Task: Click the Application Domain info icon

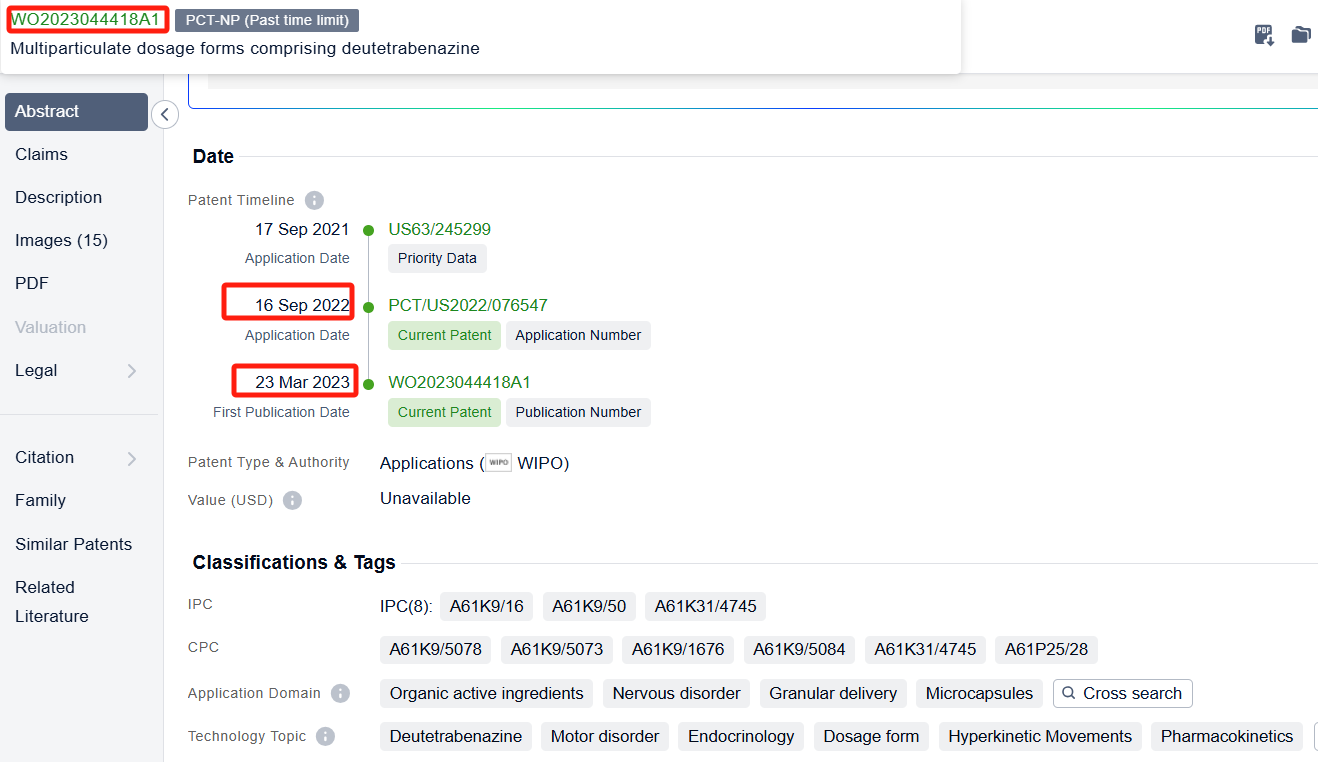Action: (340, 694)
